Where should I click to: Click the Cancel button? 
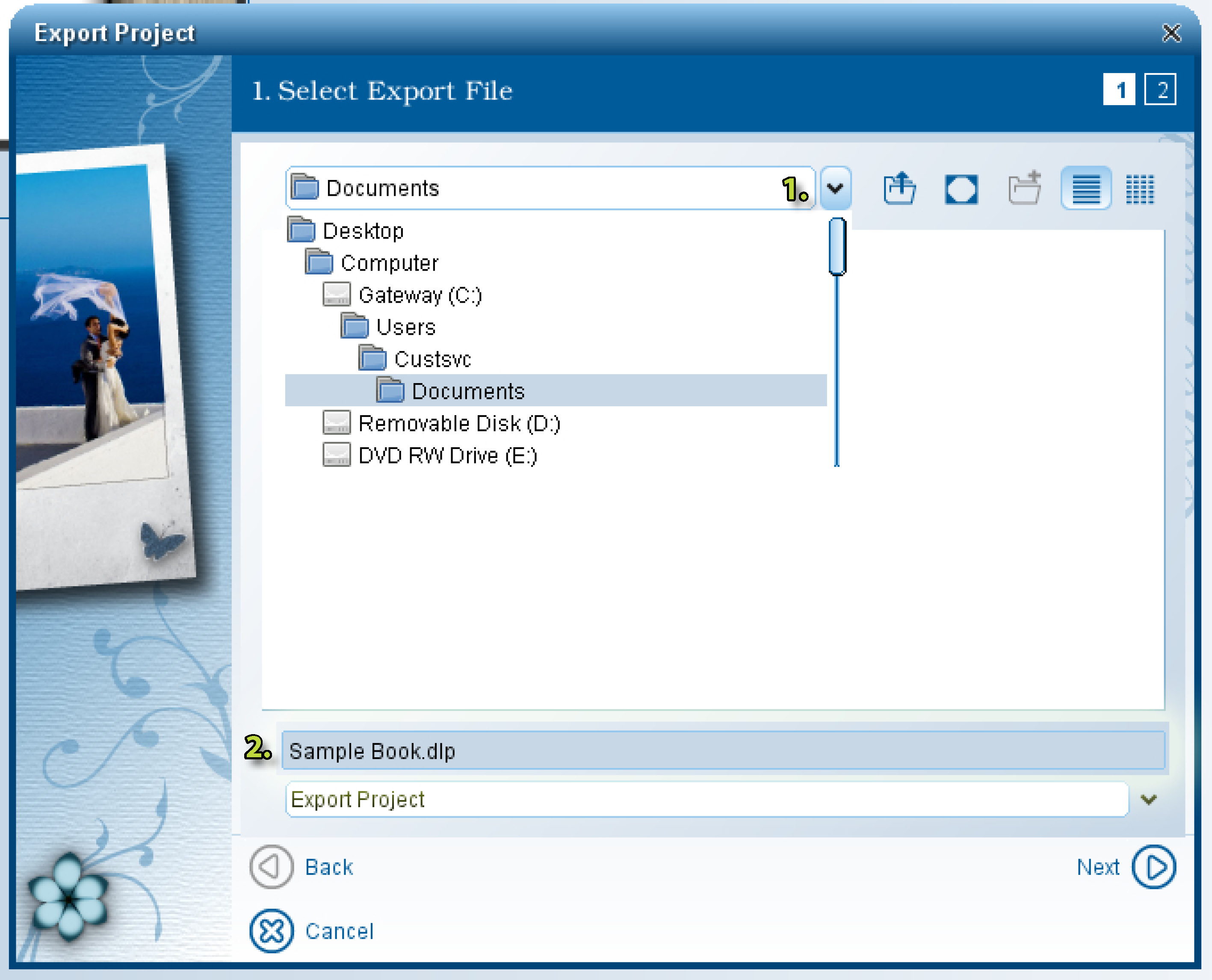[312, 931]
